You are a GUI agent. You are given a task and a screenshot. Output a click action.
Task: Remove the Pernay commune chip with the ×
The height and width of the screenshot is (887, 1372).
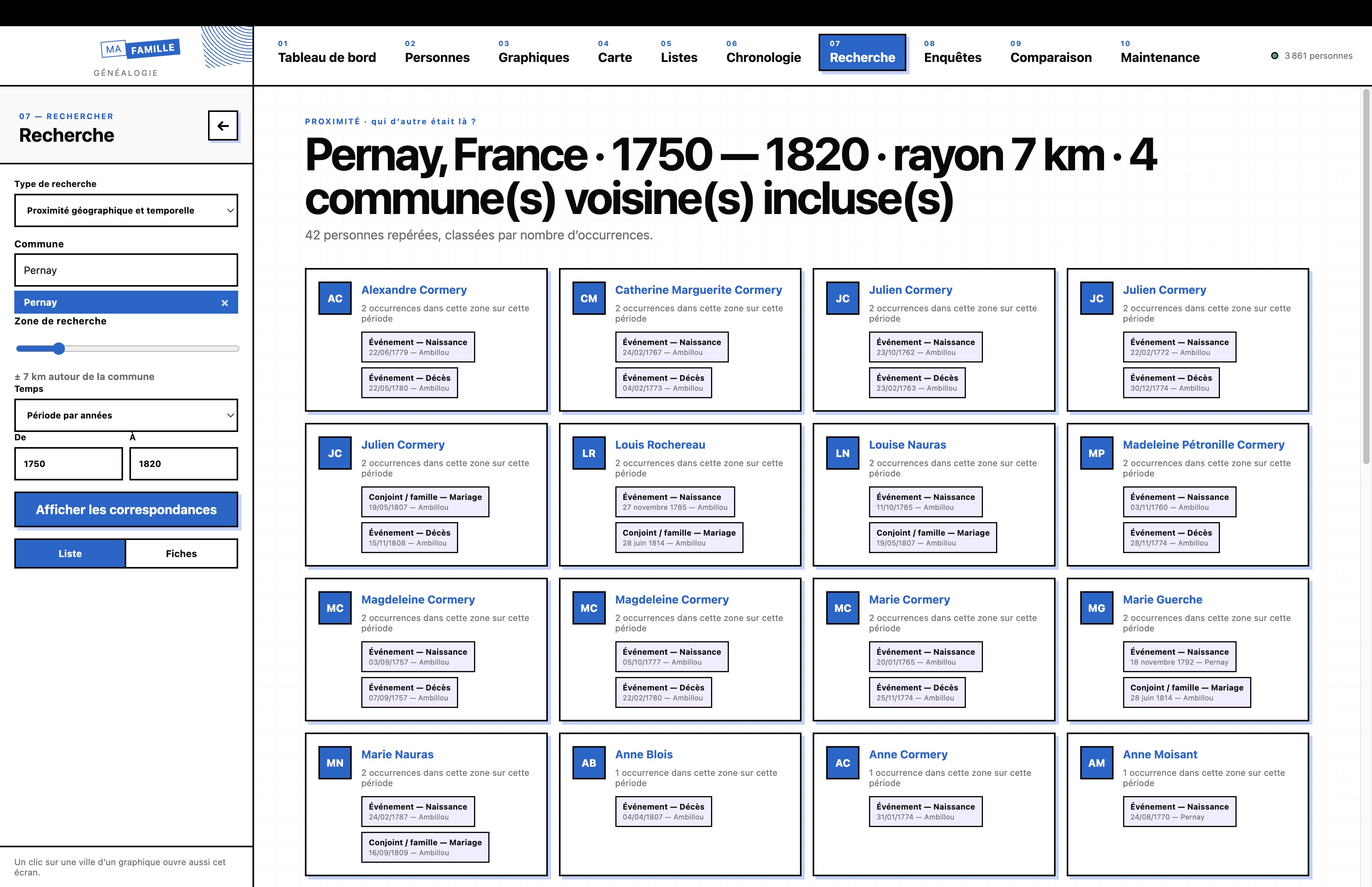point(225,303)
